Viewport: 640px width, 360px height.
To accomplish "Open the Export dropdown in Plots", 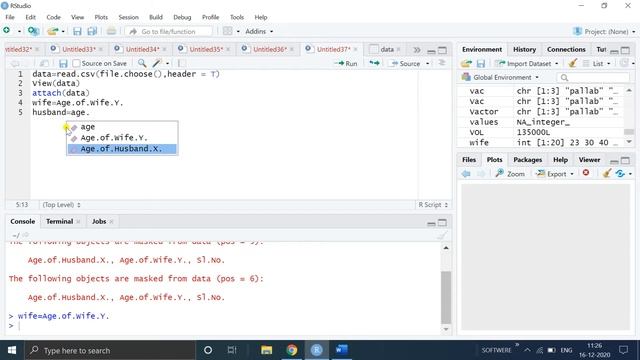I will click(555, 174).
